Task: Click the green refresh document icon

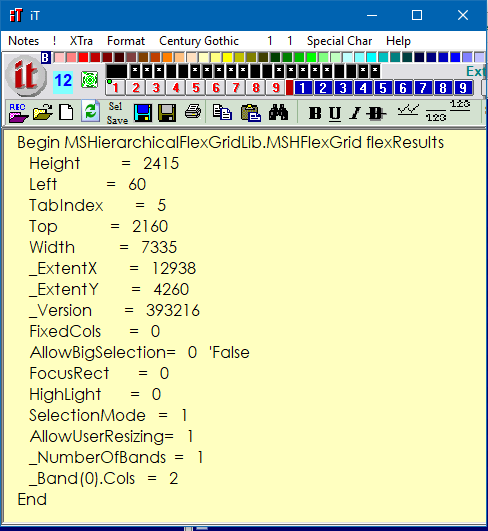Action: coord(90,111)
